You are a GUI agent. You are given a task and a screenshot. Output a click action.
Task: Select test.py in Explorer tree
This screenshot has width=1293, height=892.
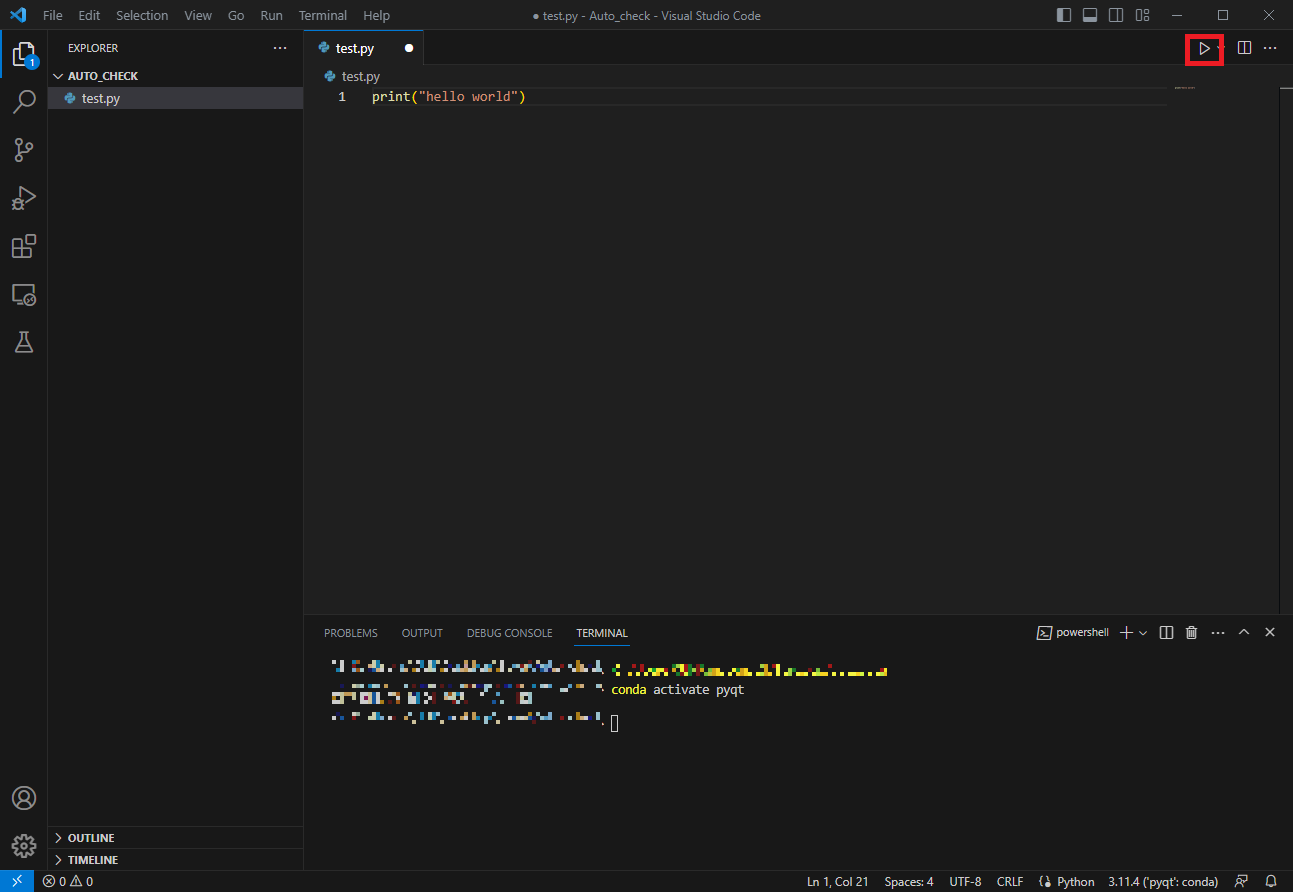click(175, 98)
